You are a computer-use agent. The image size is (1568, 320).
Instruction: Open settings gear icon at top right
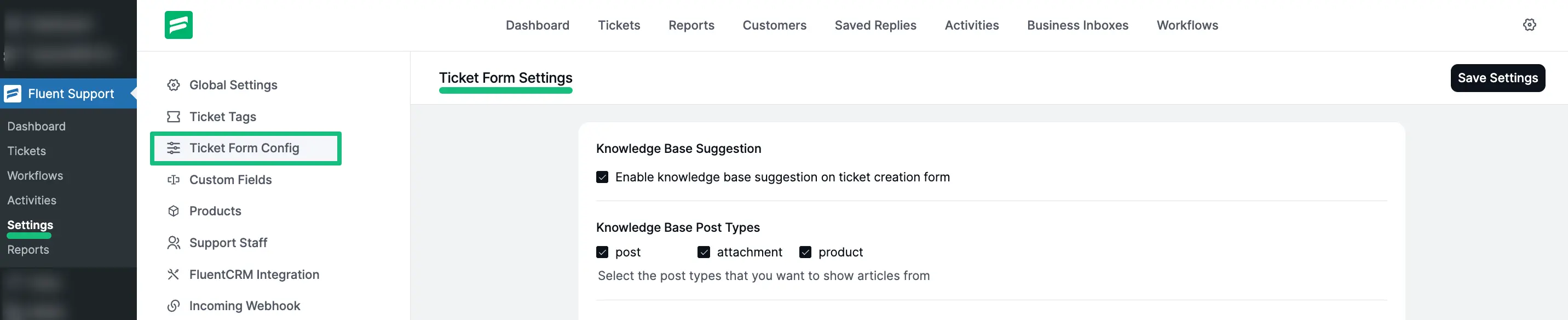click(1529, 25)
